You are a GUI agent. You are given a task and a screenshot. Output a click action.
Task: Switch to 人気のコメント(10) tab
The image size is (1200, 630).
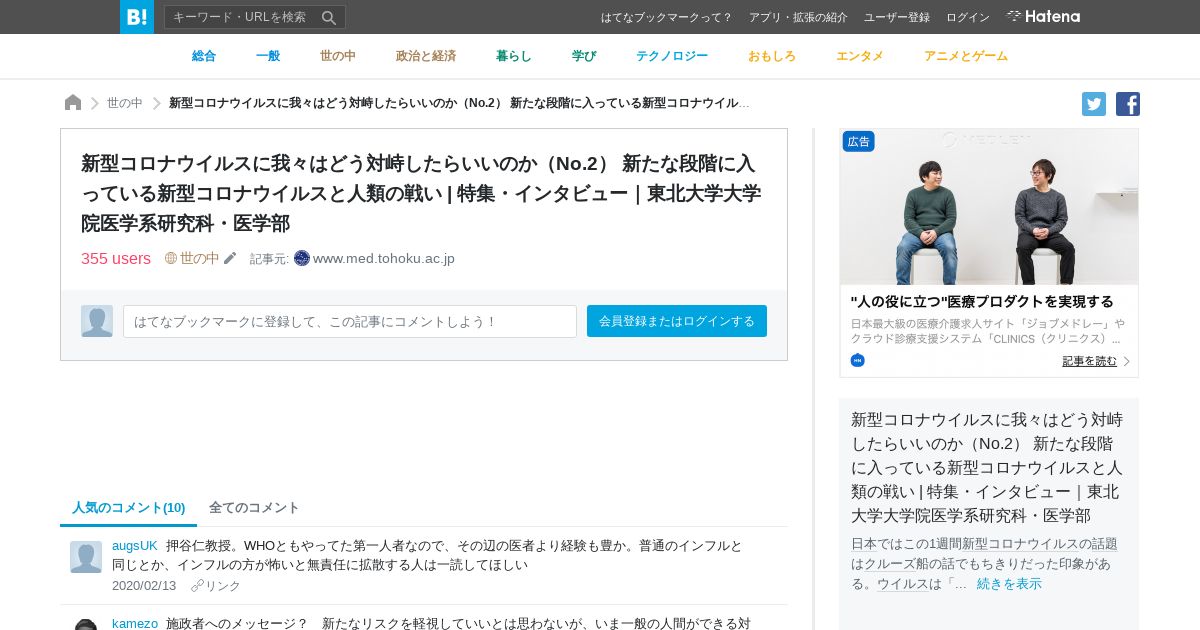coord(129,507)
